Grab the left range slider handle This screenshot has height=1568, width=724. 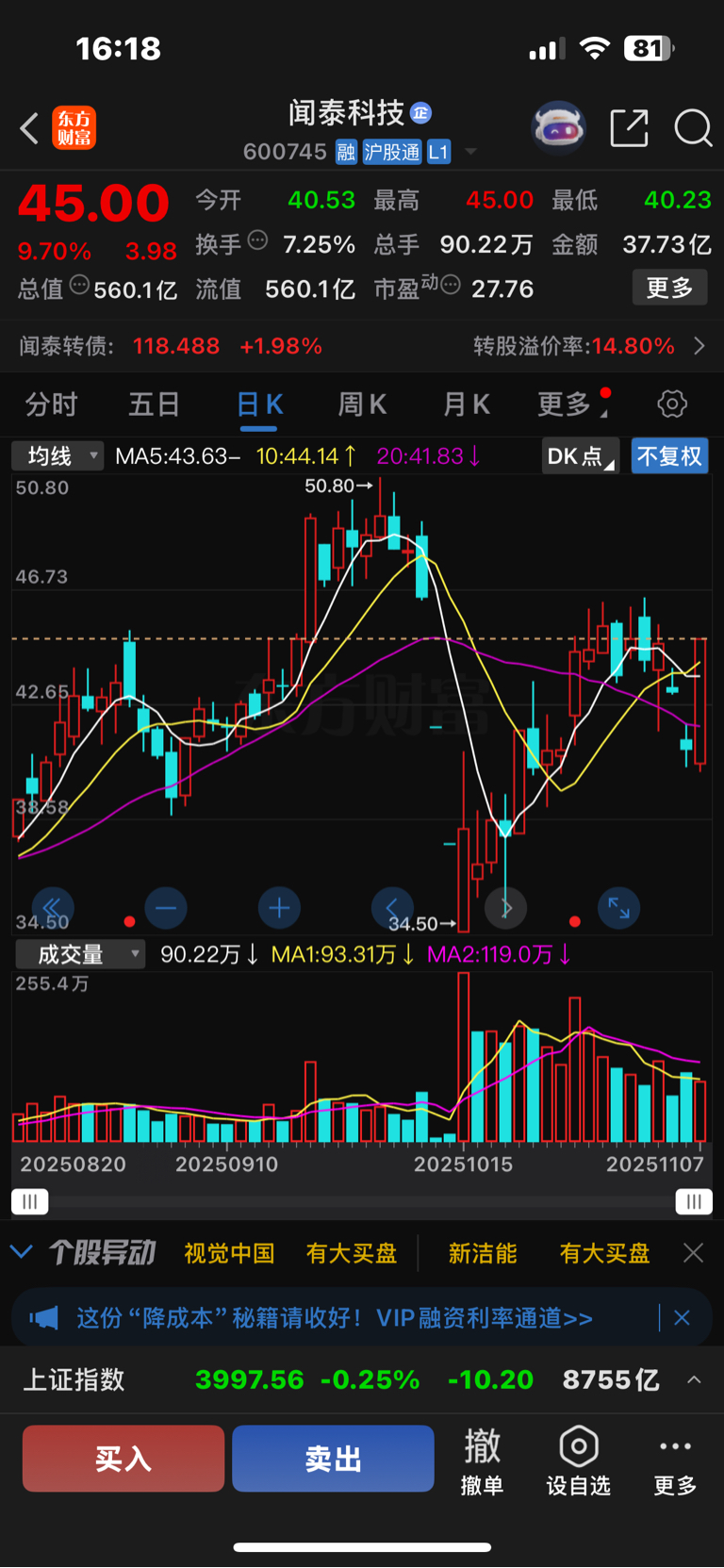[x=30, y=1201]
